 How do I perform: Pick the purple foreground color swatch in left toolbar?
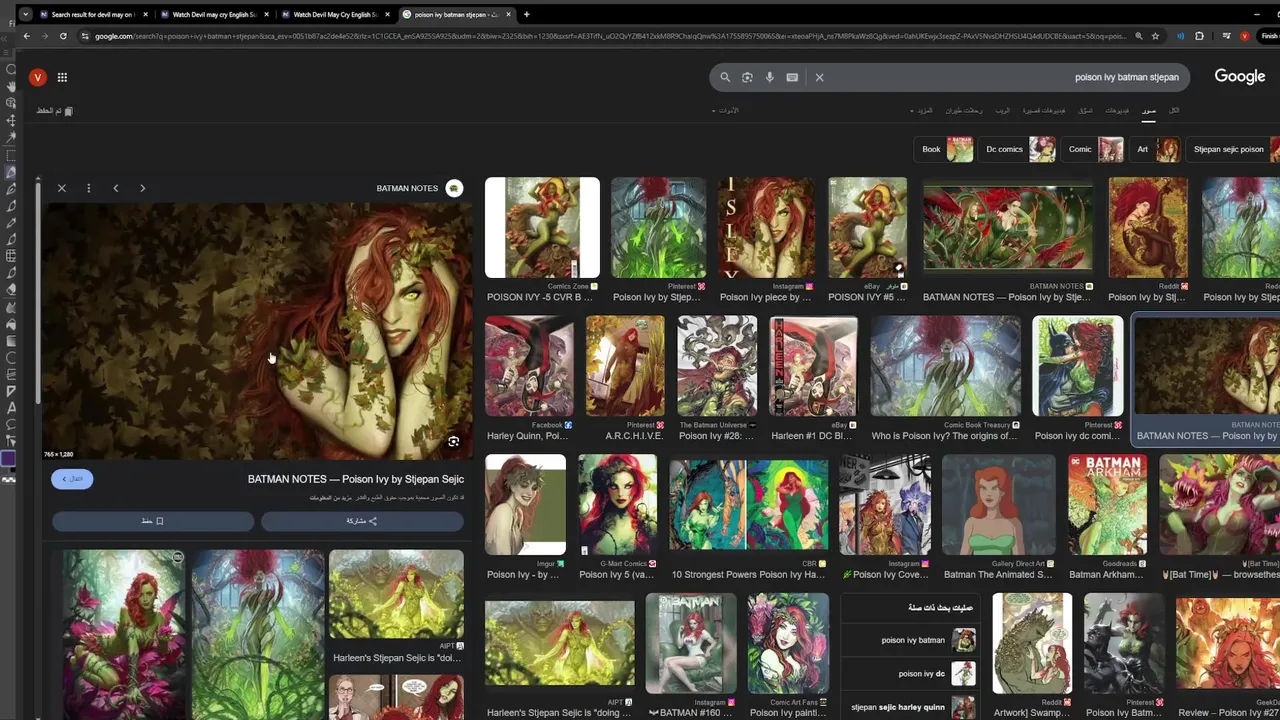point(8,459)
